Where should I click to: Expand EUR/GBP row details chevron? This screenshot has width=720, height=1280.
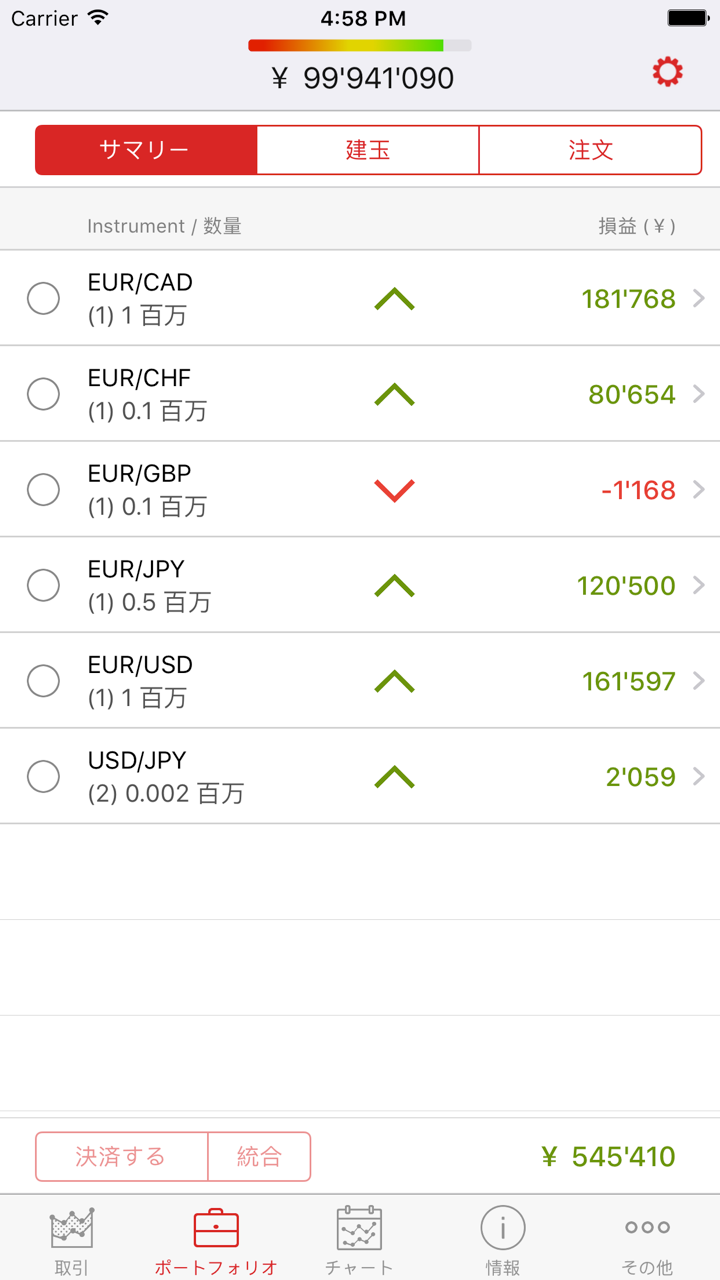click(x=698, y=490)
